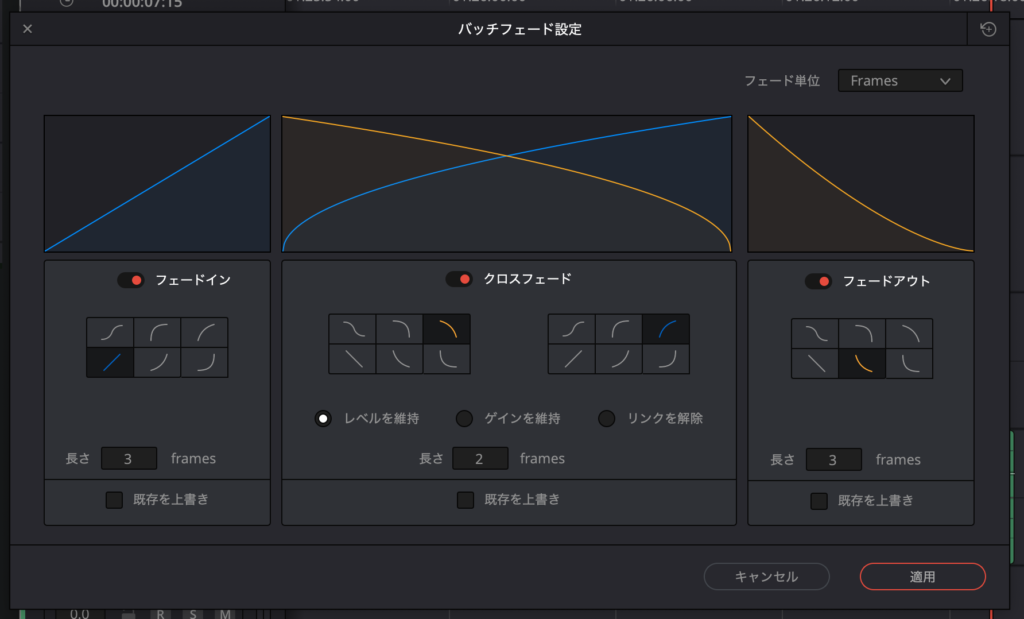Choose the orange selected fade-out curve shape
This screenshot has width=1024, height=619.
tap(862, 364)
